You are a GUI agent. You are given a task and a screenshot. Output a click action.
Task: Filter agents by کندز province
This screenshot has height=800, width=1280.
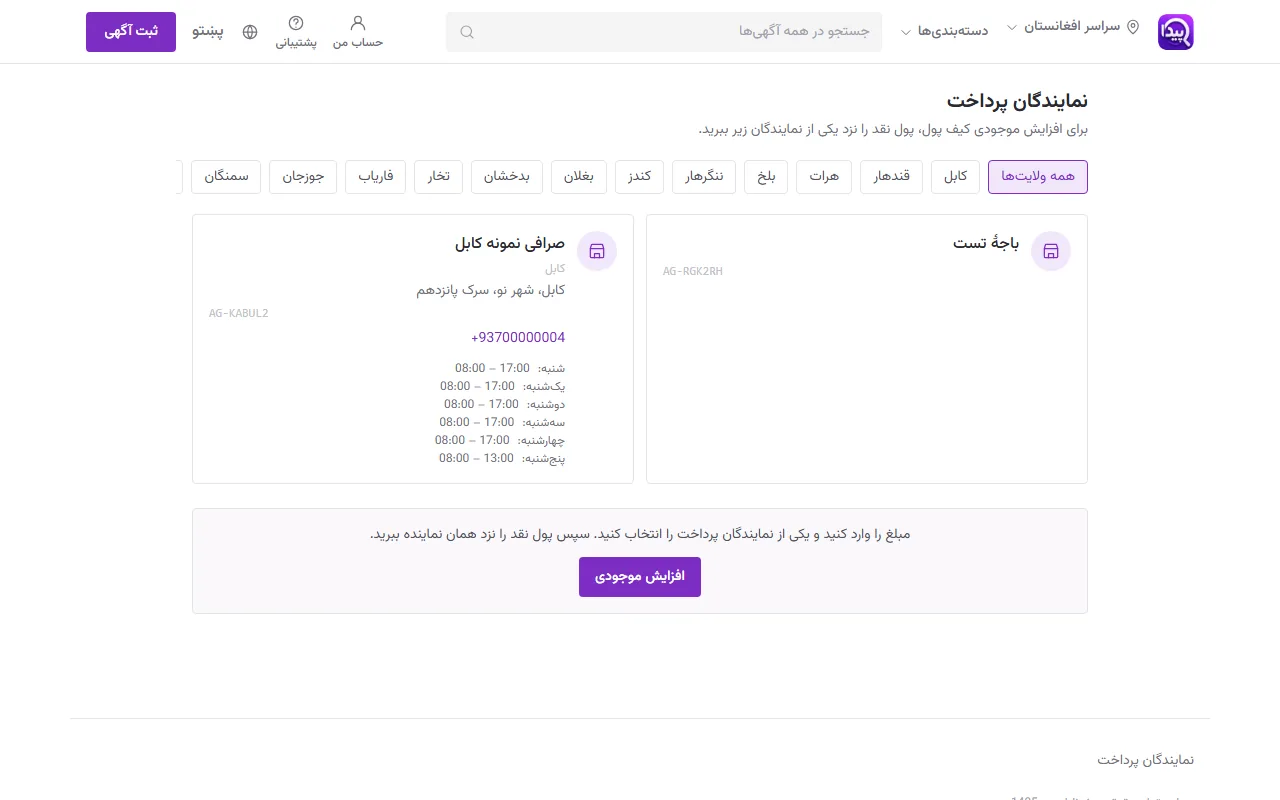640,177
